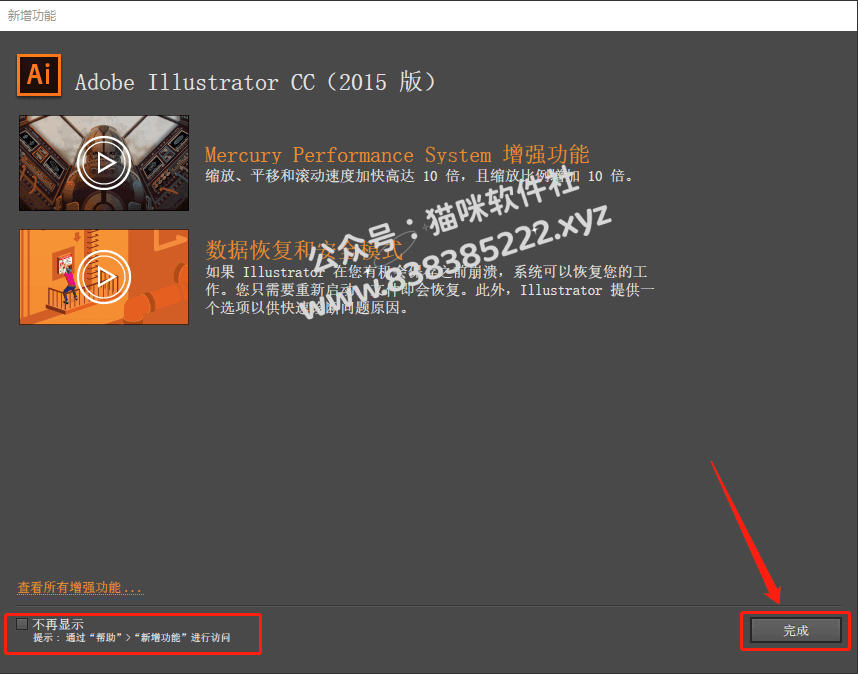Enable the 不再显示 checkbox
The image size is (858, 674).
[x=22, y=624]
